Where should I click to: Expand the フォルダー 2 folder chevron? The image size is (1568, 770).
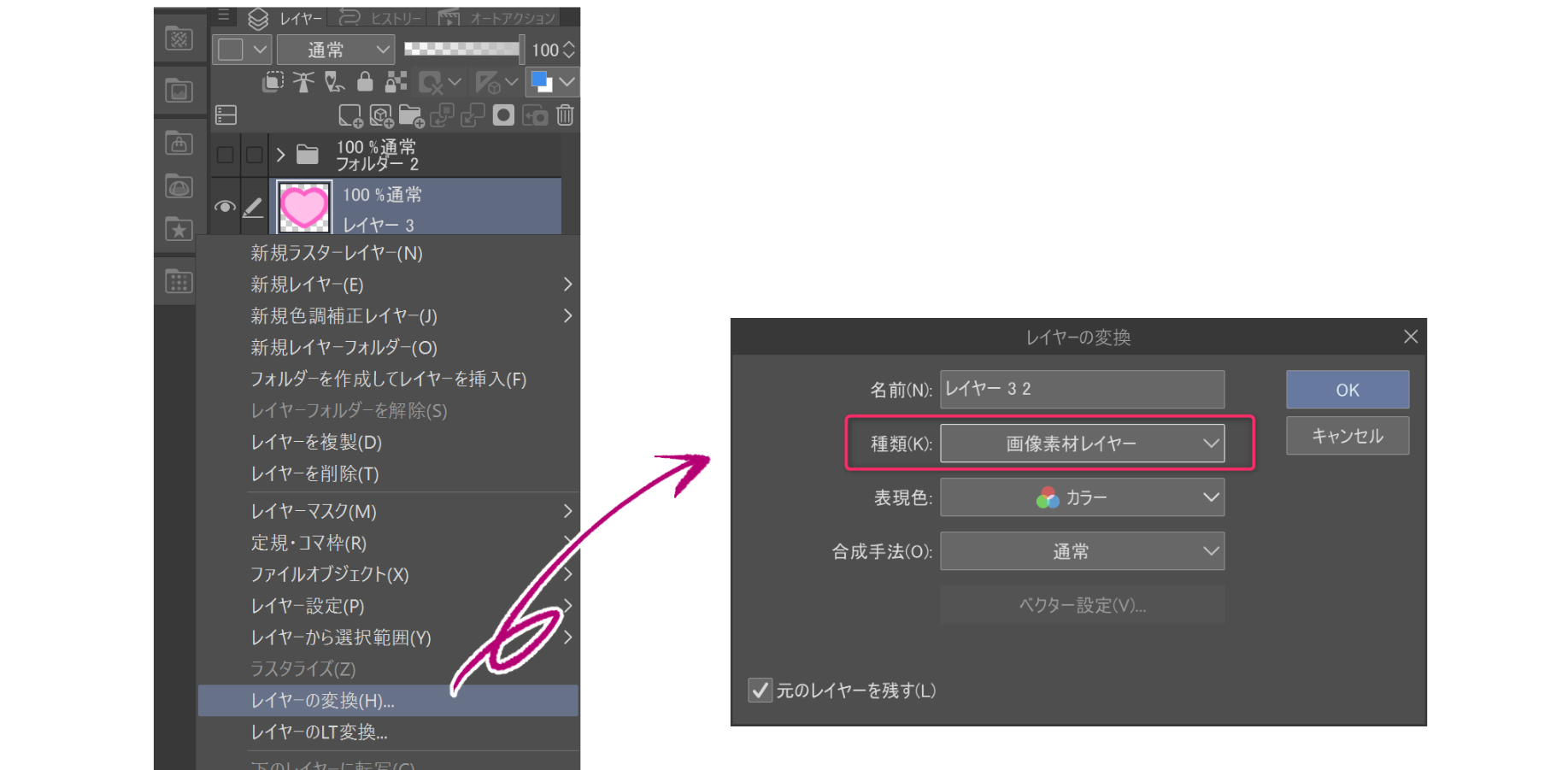coord(280,155)
